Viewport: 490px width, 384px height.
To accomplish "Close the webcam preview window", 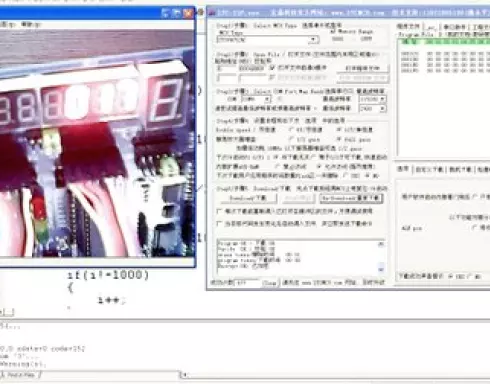I will 188,13.
